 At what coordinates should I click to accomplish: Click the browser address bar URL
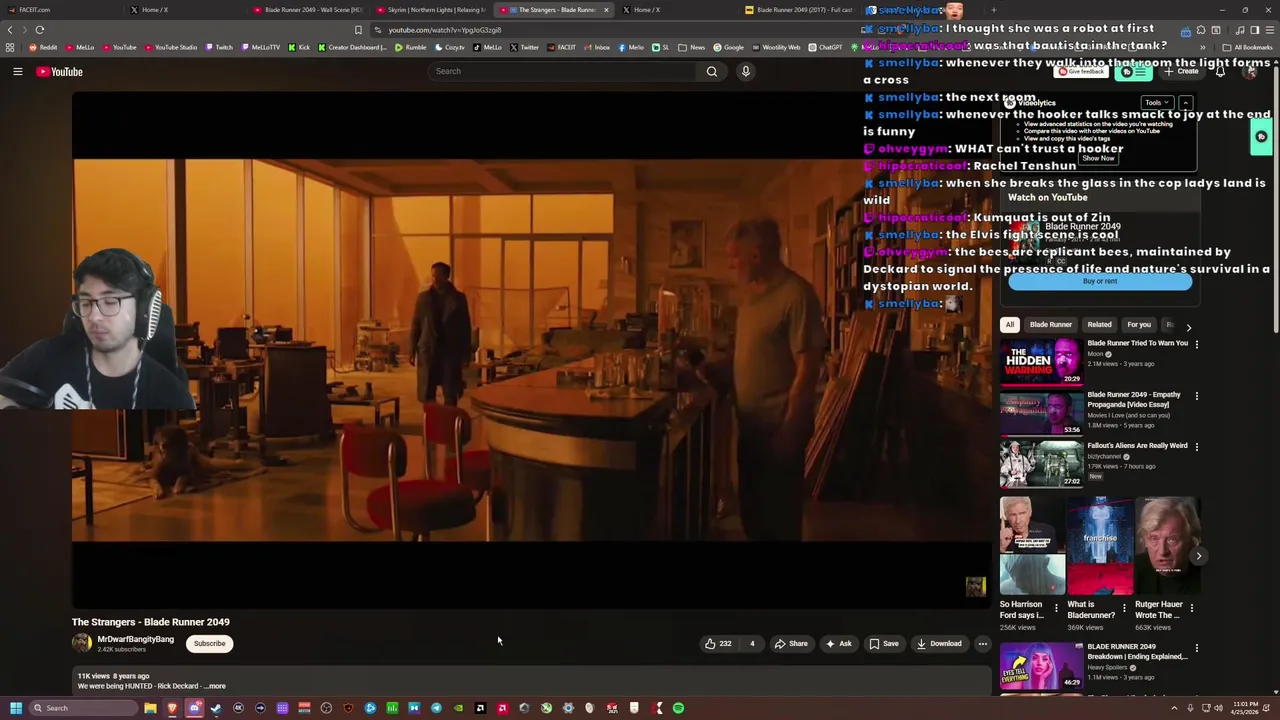444,30
